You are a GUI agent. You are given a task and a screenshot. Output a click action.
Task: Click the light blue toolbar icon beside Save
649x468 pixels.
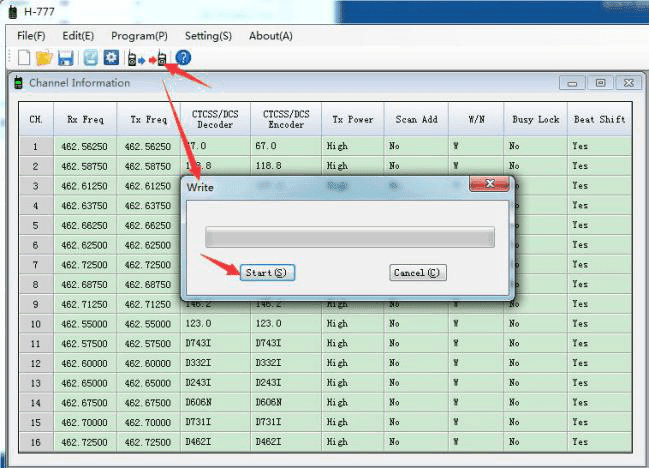(90, 58)
